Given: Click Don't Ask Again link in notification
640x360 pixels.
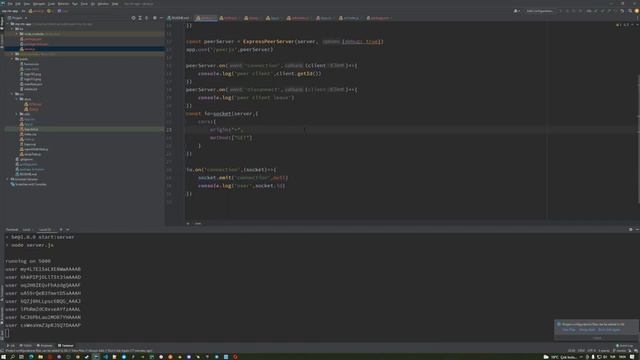Looking at the screenshot, I should (609, 330).
